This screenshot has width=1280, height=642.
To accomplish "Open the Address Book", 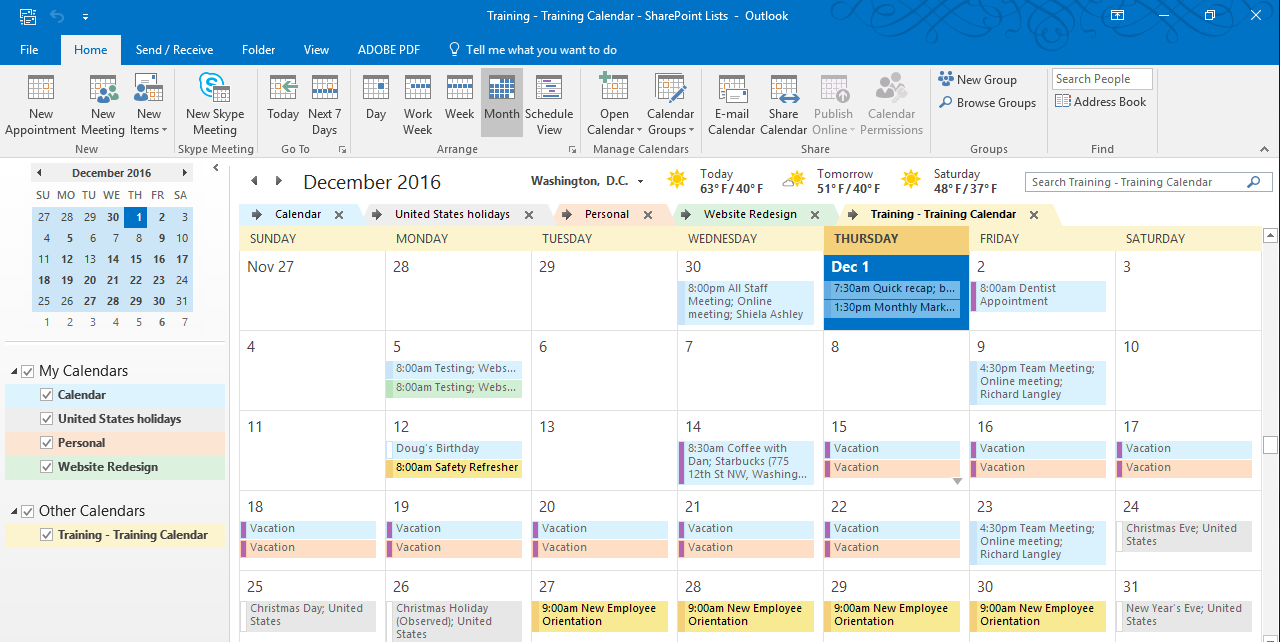I will pyautogui.click(x=1100, y=102).
